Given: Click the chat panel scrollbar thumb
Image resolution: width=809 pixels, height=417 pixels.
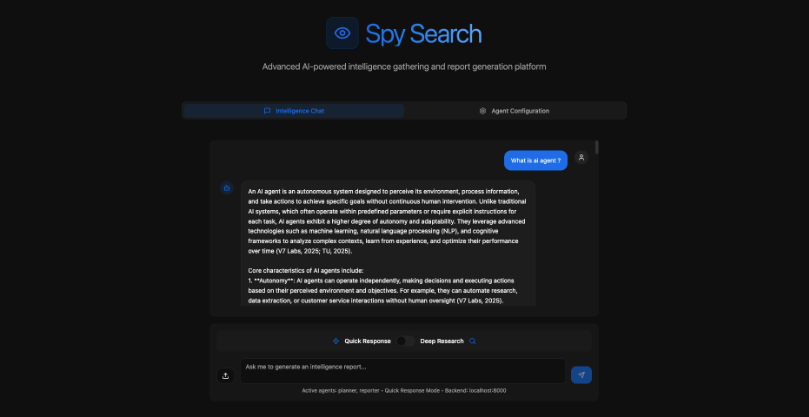Looking at the screenshot, I should (x=597, y=147).
